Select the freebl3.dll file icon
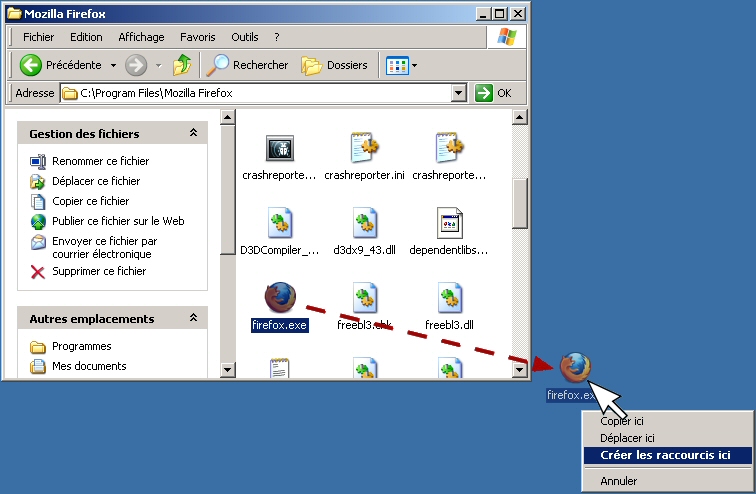 449,297
